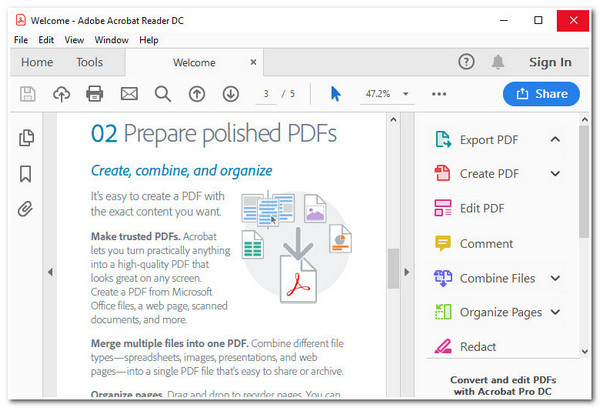Collapse the Export PDF section chevron
600x408 pixels.
pos(555,139)
